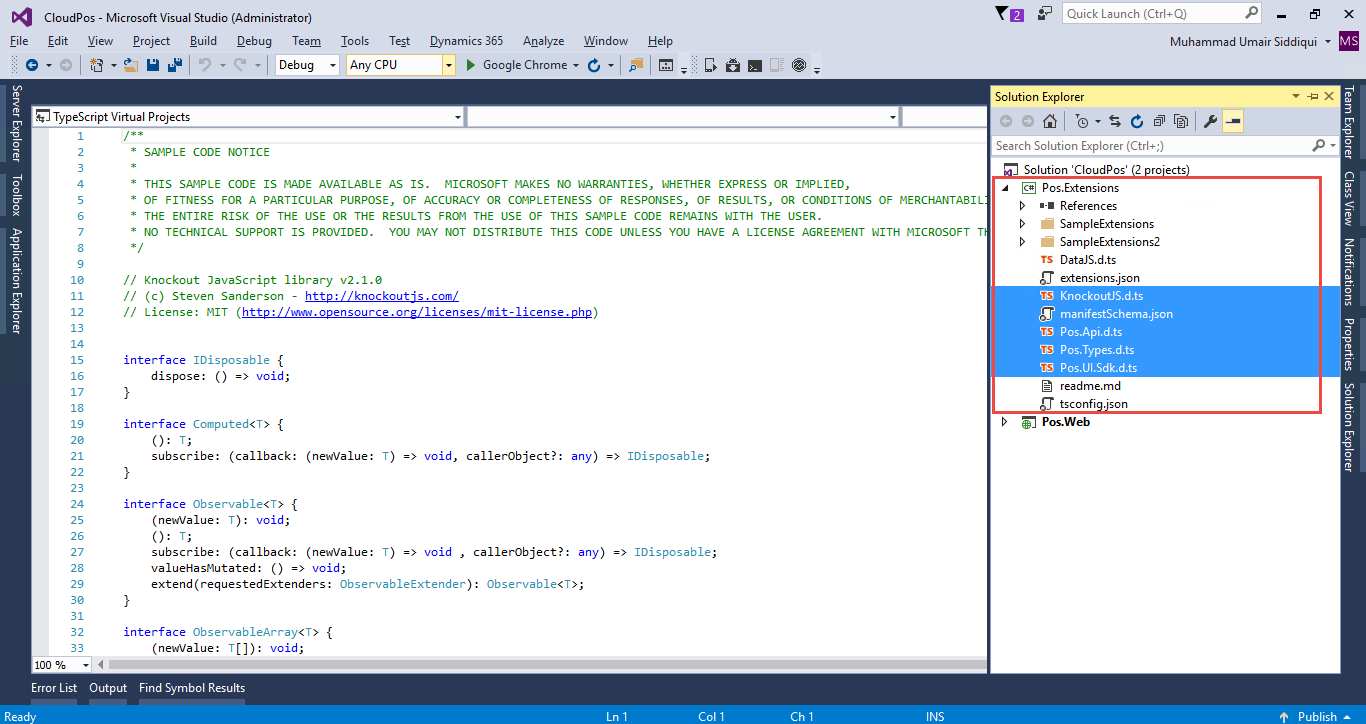This screenshot has height=724, width=1366.
Task: Toggle the Solution Explorer pin button
Action: coord(1313,96)
